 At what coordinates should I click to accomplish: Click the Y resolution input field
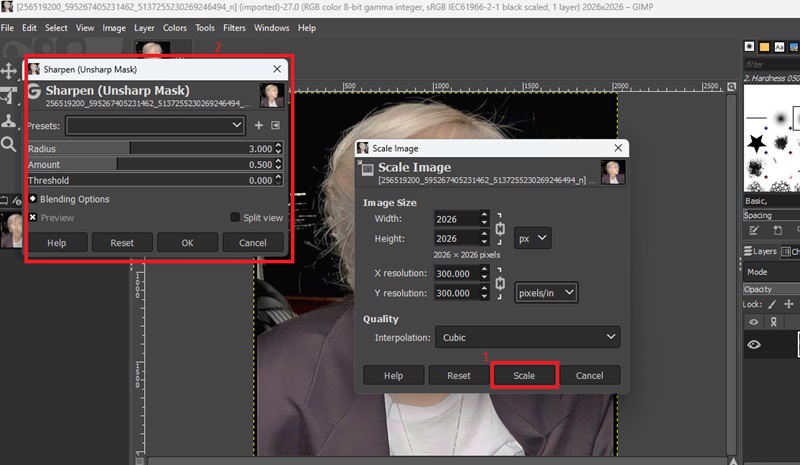tap(457, 293)
